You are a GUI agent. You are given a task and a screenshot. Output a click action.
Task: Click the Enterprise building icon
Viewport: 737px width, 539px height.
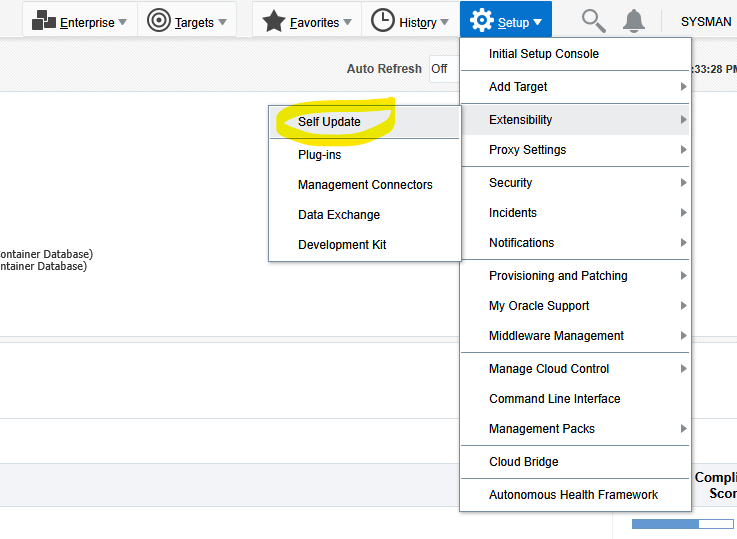(43, 21)
